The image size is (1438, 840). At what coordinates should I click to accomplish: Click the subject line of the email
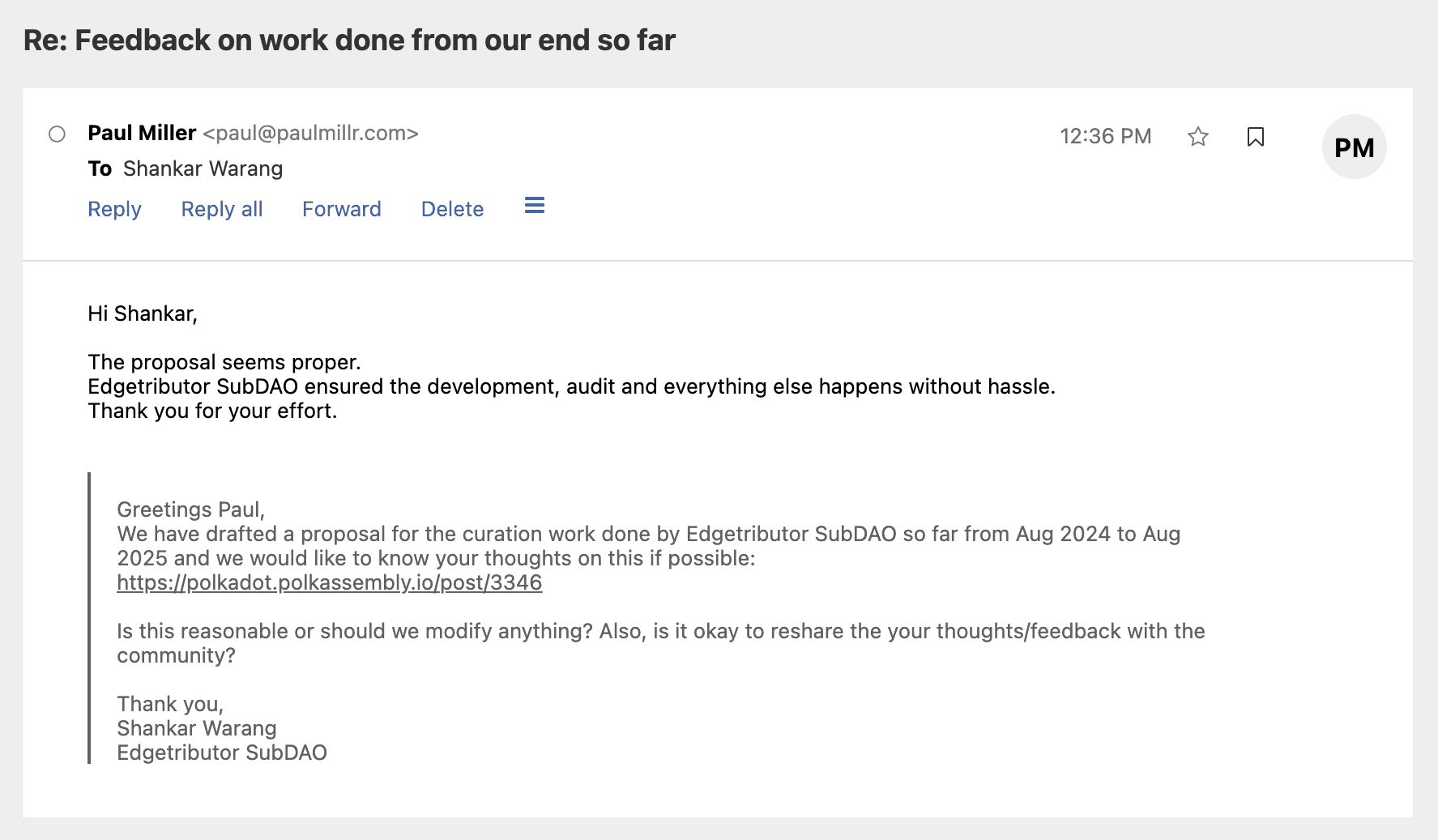[x=348, y=39]
